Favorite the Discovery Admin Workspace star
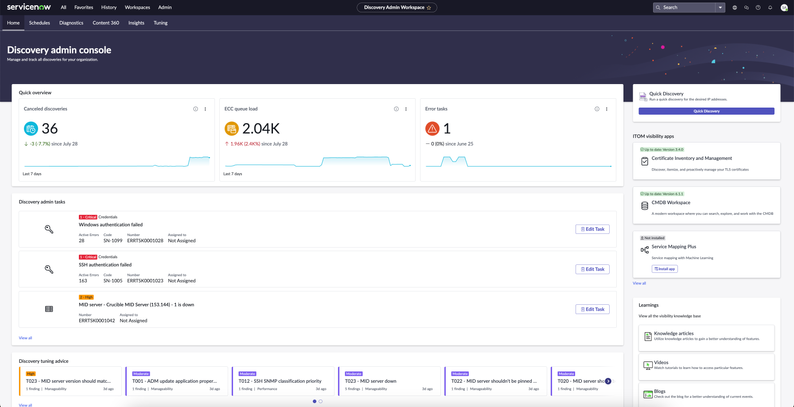The image size is (794, 407). point(429,8)
